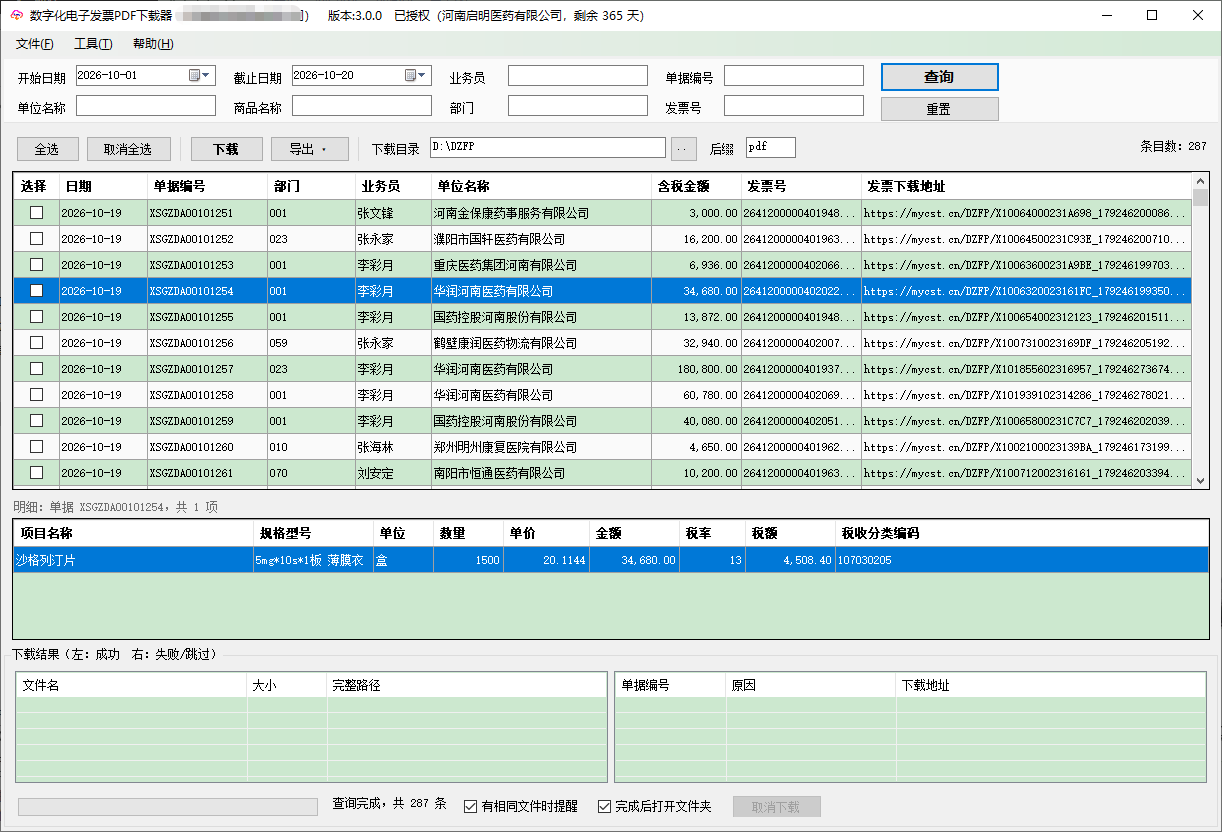1222x832 pixels.
Task: Open the 工具(T) menu
Action: [93, 44]
